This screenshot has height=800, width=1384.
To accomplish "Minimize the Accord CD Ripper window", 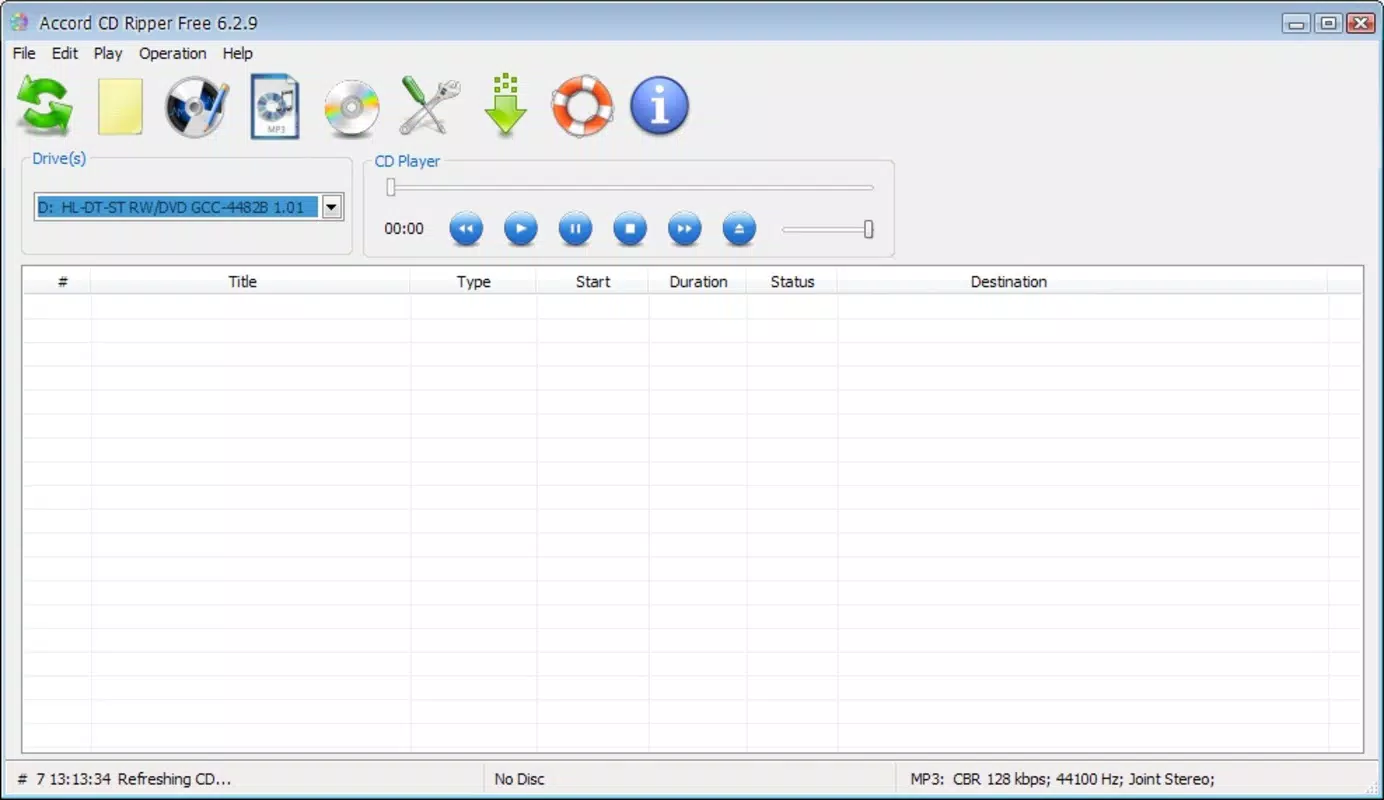I will coord(1298,23).
